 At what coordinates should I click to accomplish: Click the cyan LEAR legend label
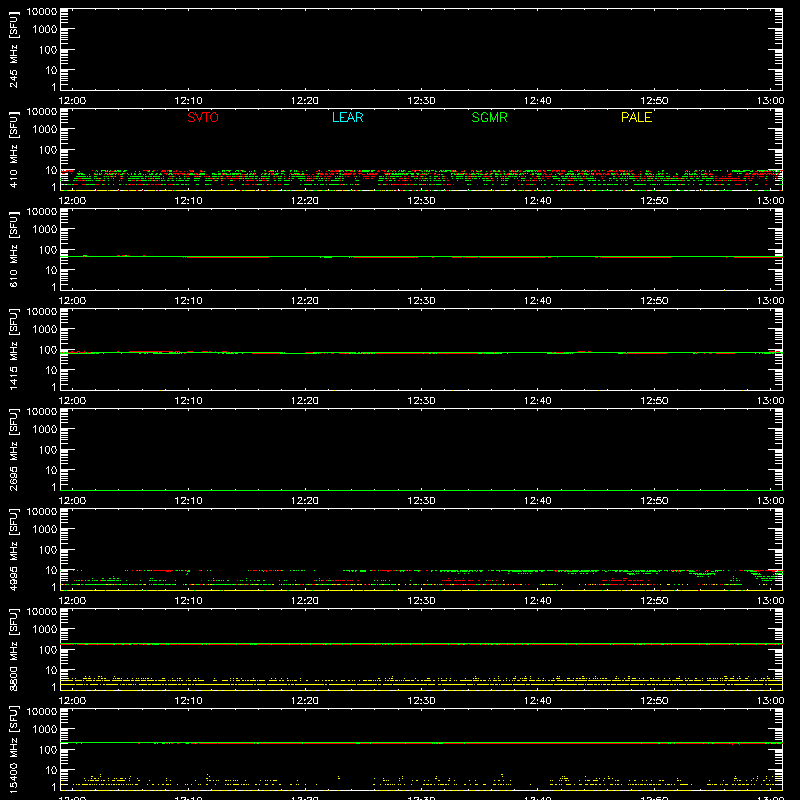[347, 117]
